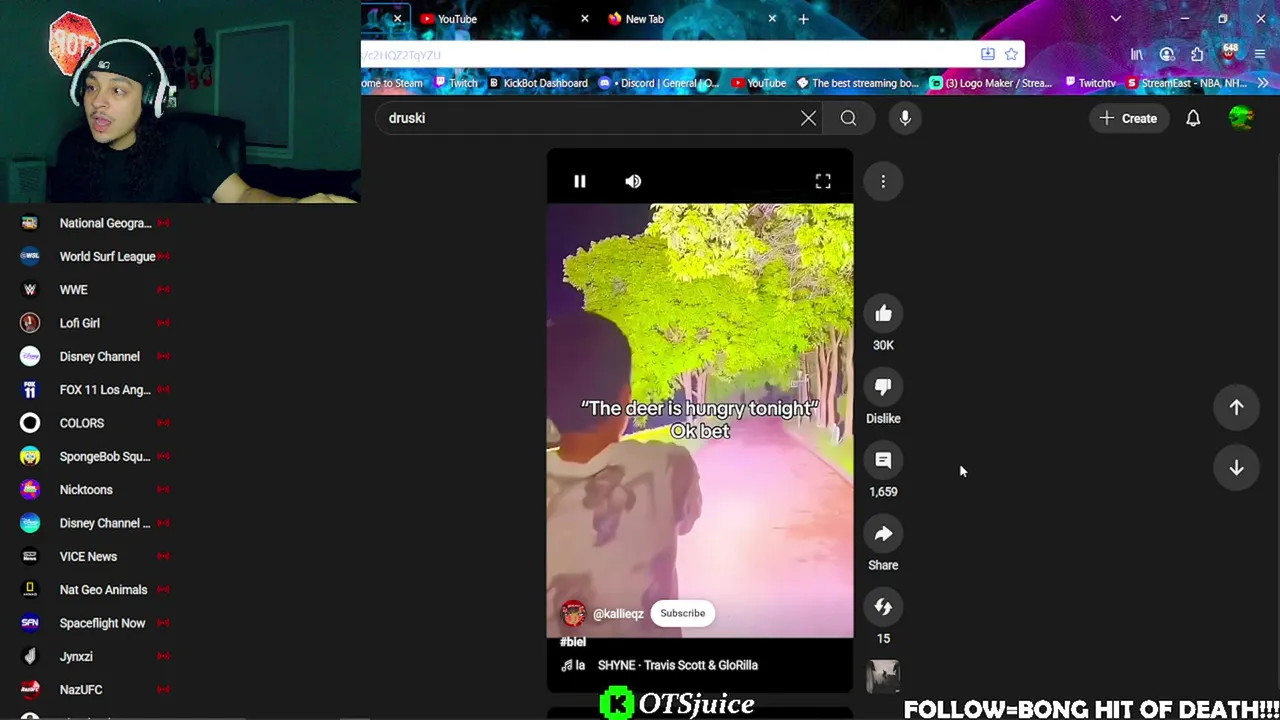Bookmark this page with the star
The image size is (1280, 720).
point(1011,54)
